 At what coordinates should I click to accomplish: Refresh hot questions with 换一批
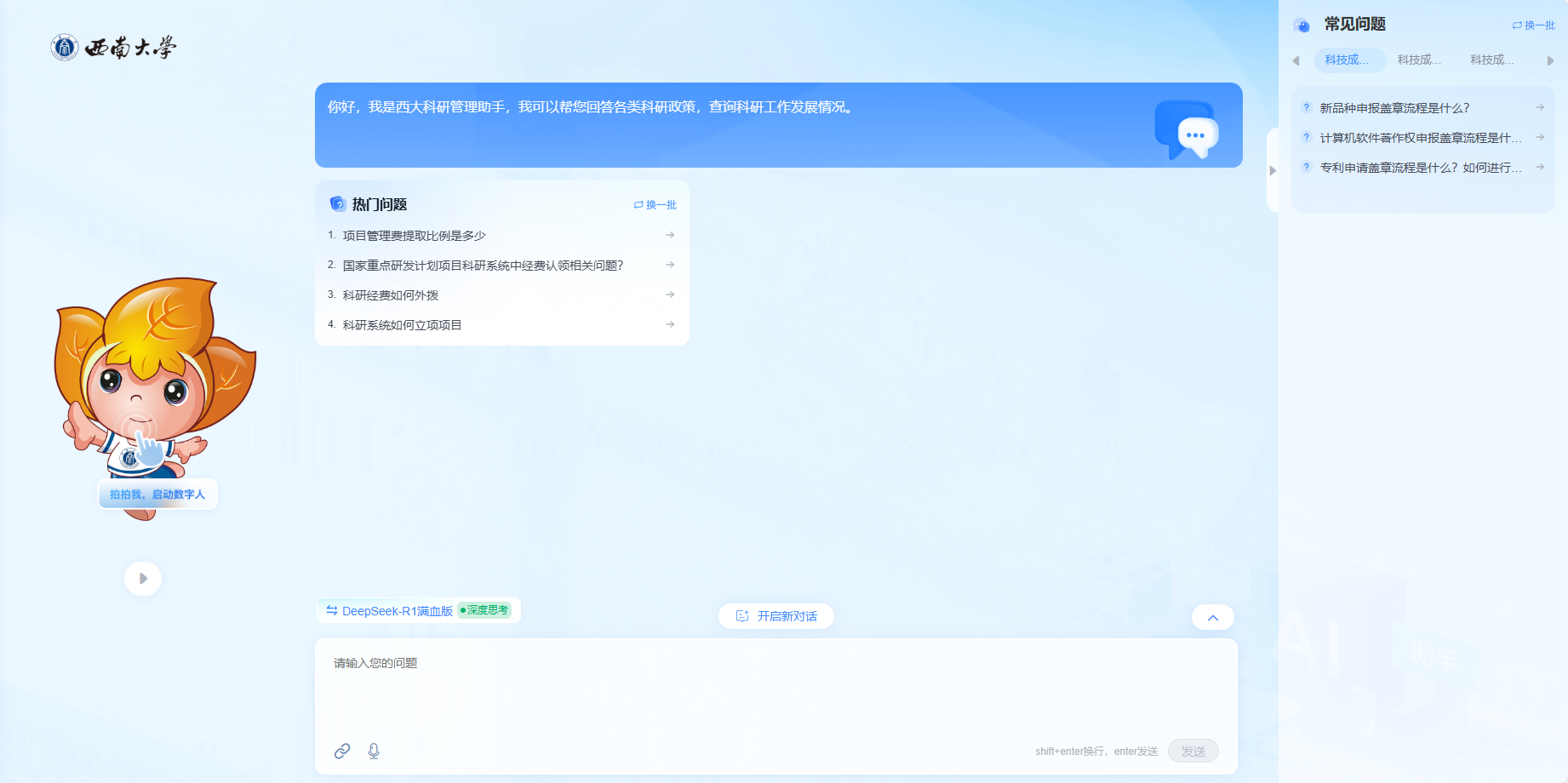pos(655,205)
